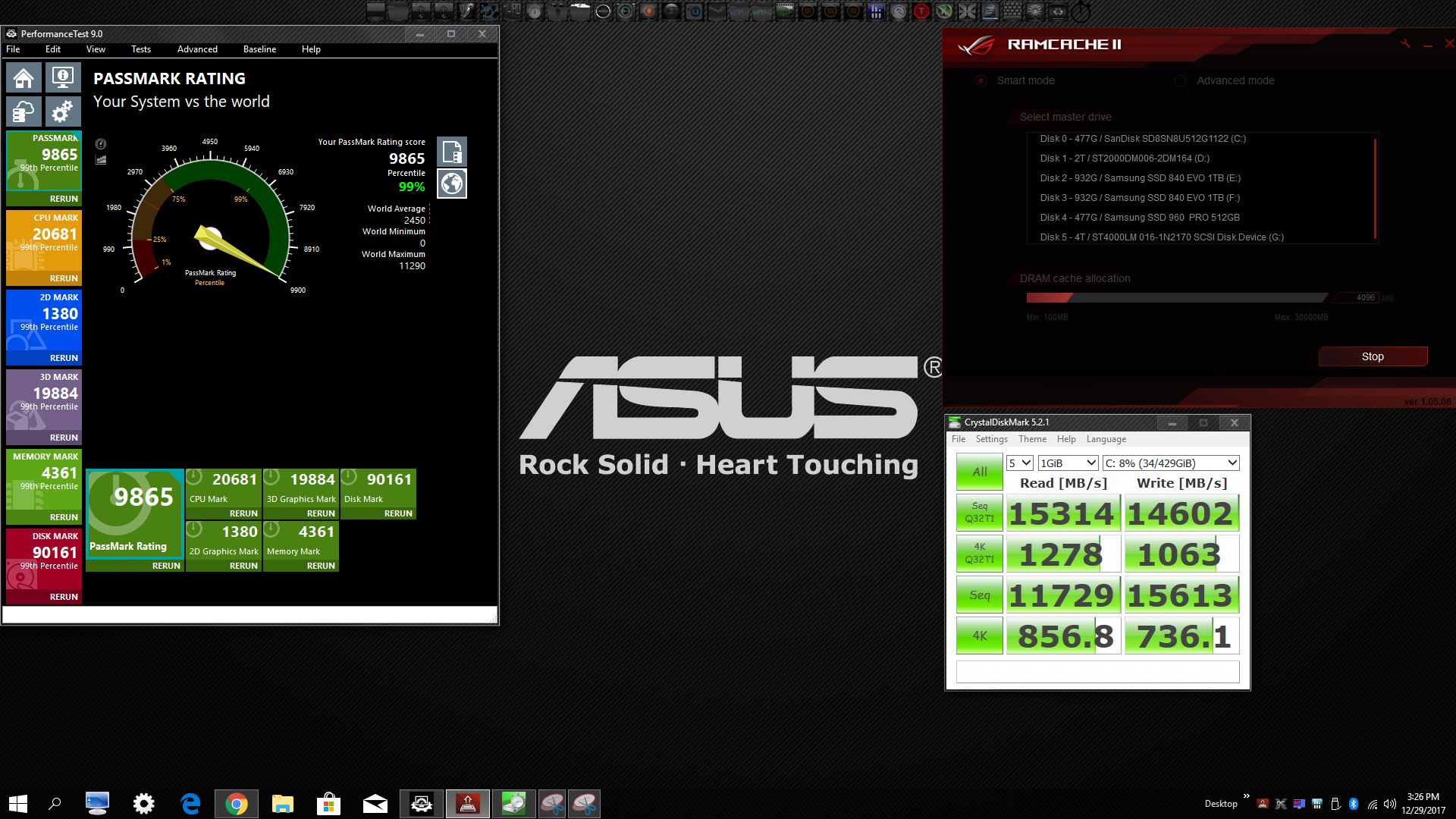Viewport: 1456px width, 819px height.
Task: Click RERUN on the MEMORY MARK sidebar tile
Action: [64, 517]
